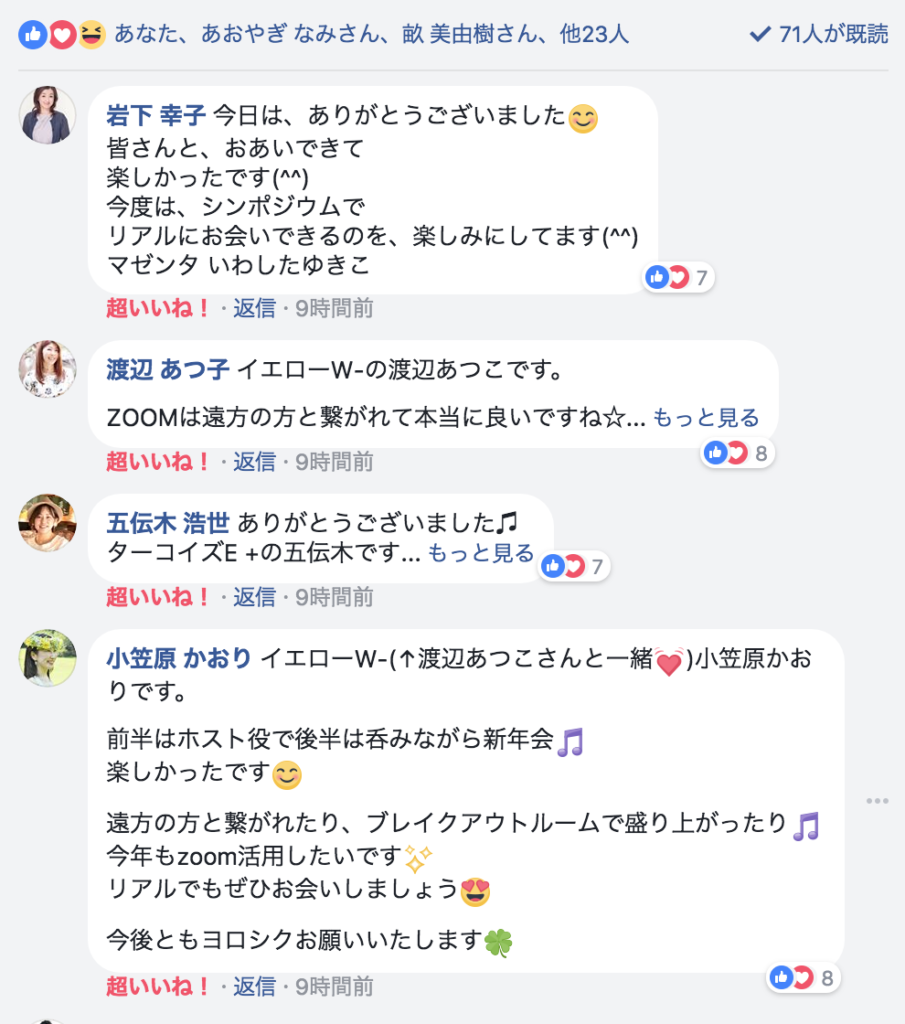Open reactions on 小笠原 かおり's comment

coord(802,977)
